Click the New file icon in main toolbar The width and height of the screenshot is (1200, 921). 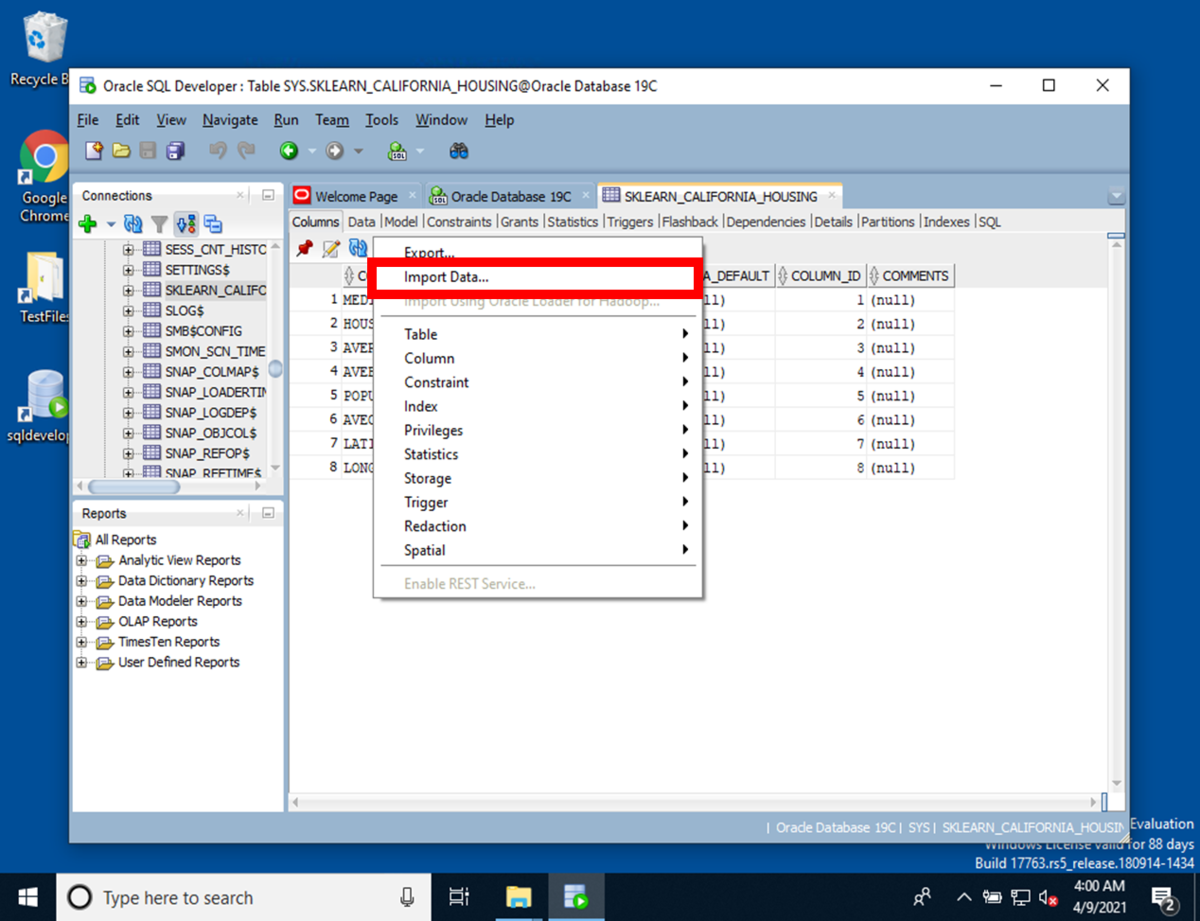click(x=94, y=151)
